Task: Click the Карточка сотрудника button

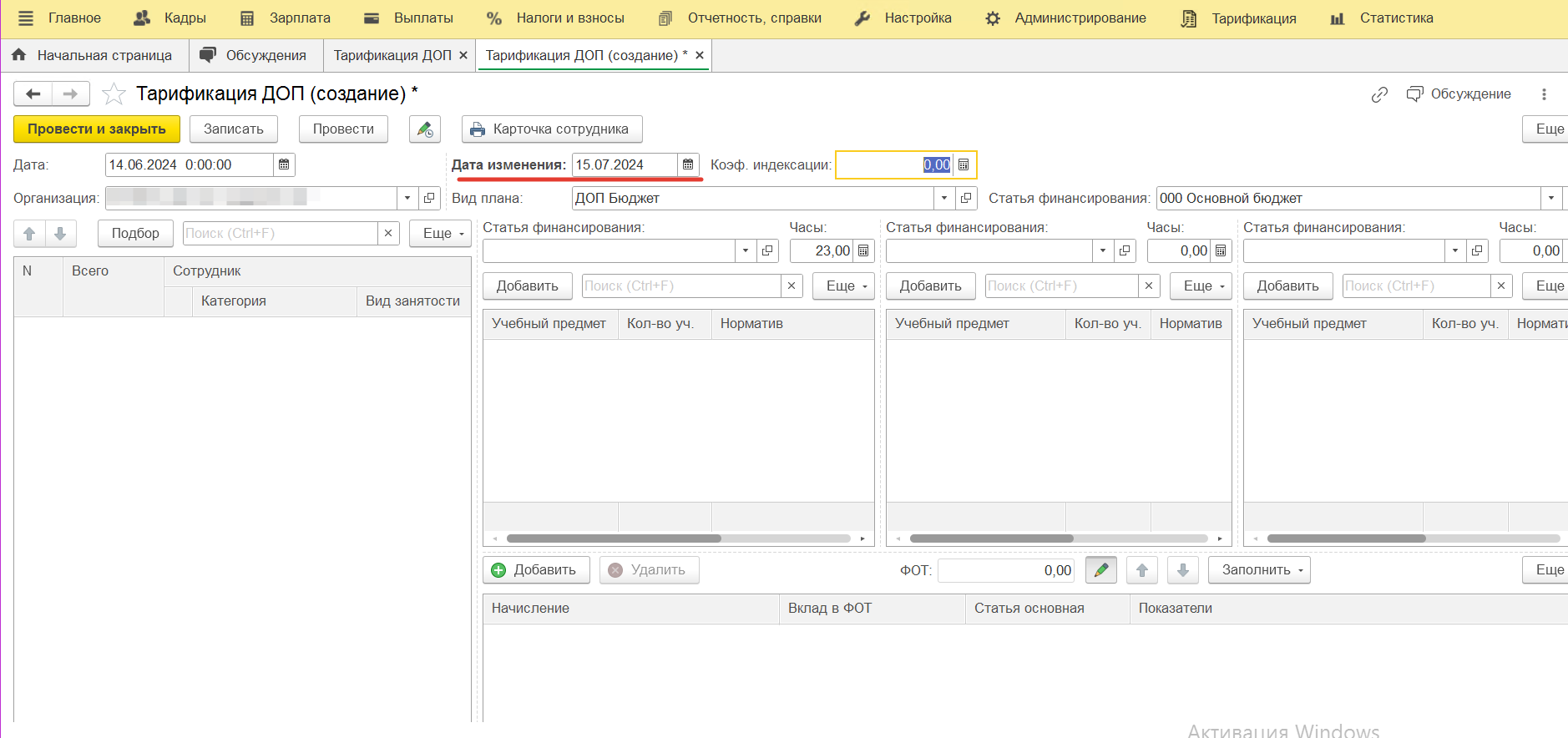Action: pyautogui.click(x=551, y=129)
